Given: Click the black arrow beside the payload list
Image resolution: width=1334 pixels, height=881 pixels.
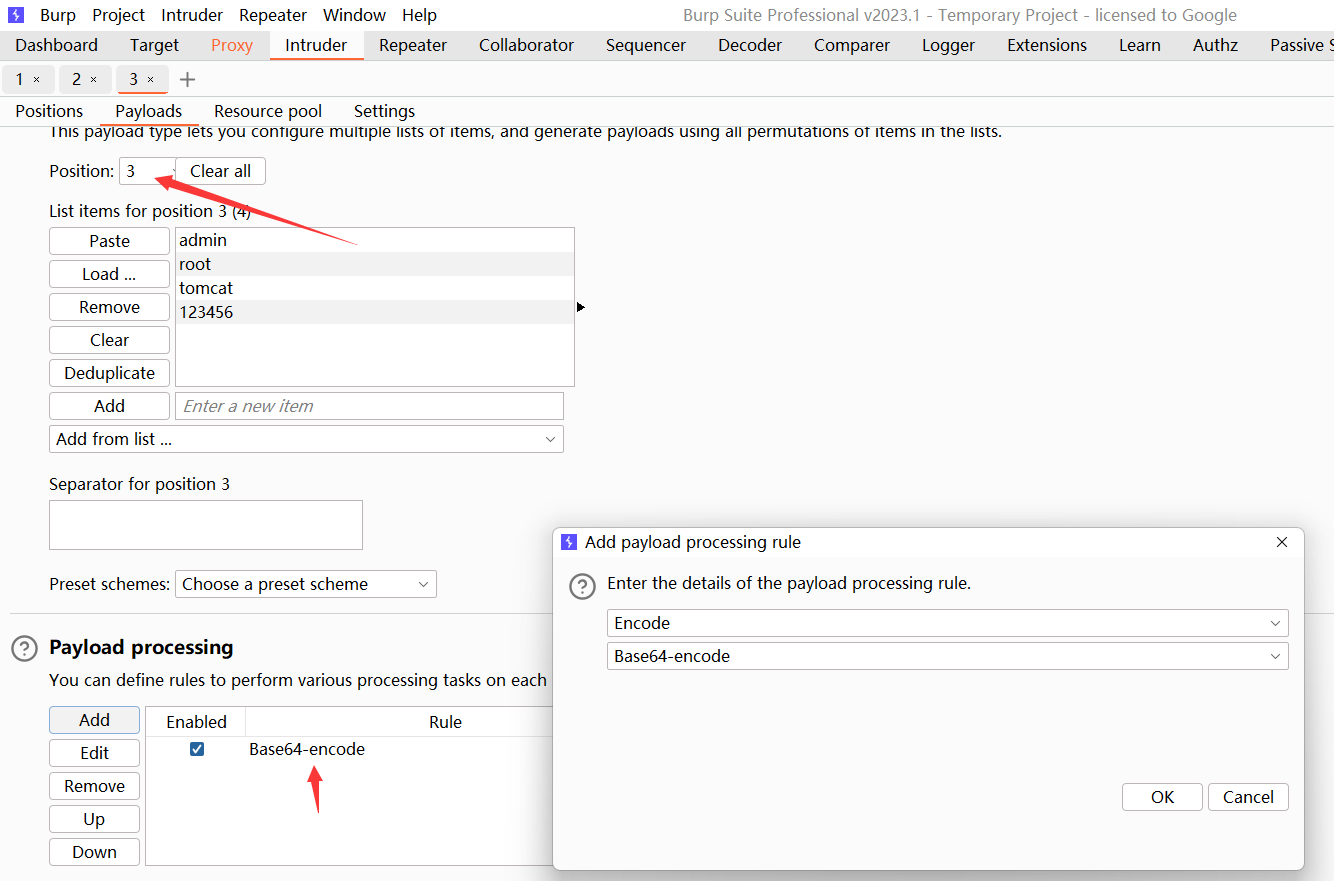Looking at the screenshot, I should click(581, 307).
